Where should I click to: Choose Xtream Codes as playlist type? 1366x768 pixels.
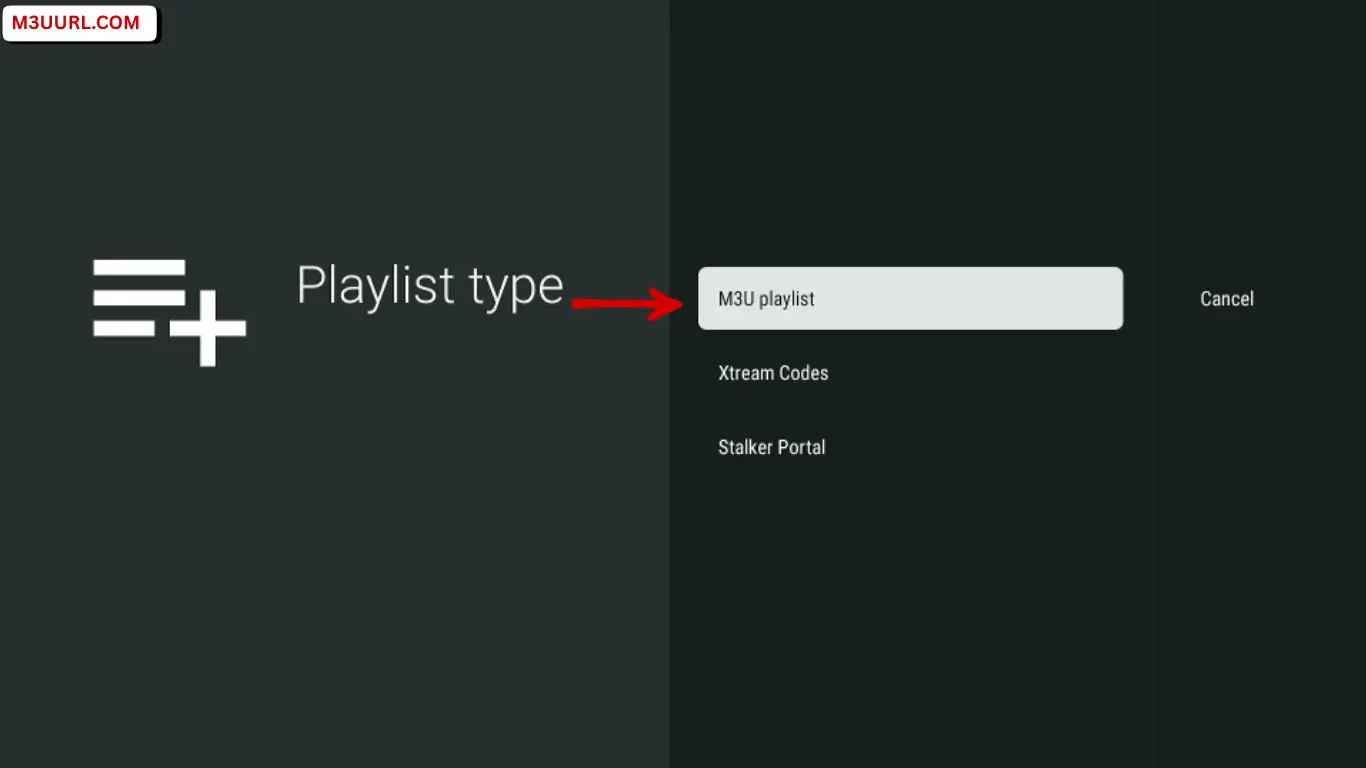773,373
